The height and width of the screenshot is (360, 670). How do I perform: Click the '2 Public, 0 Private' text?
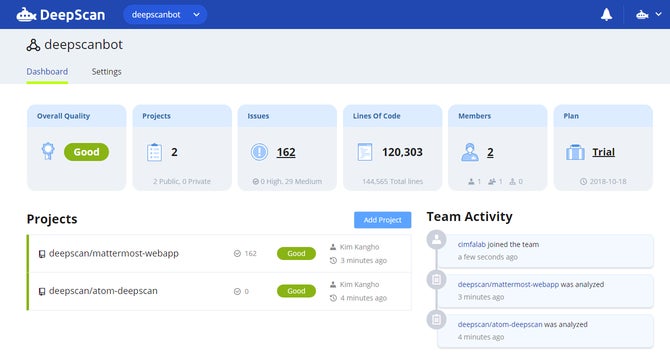pos(182,181)
